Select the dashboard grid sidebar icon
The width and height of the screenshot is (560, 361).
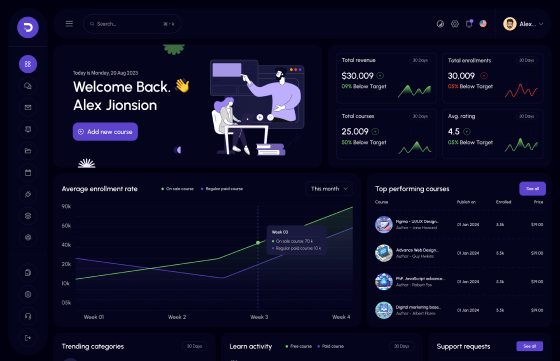click(x=28, y=64)
